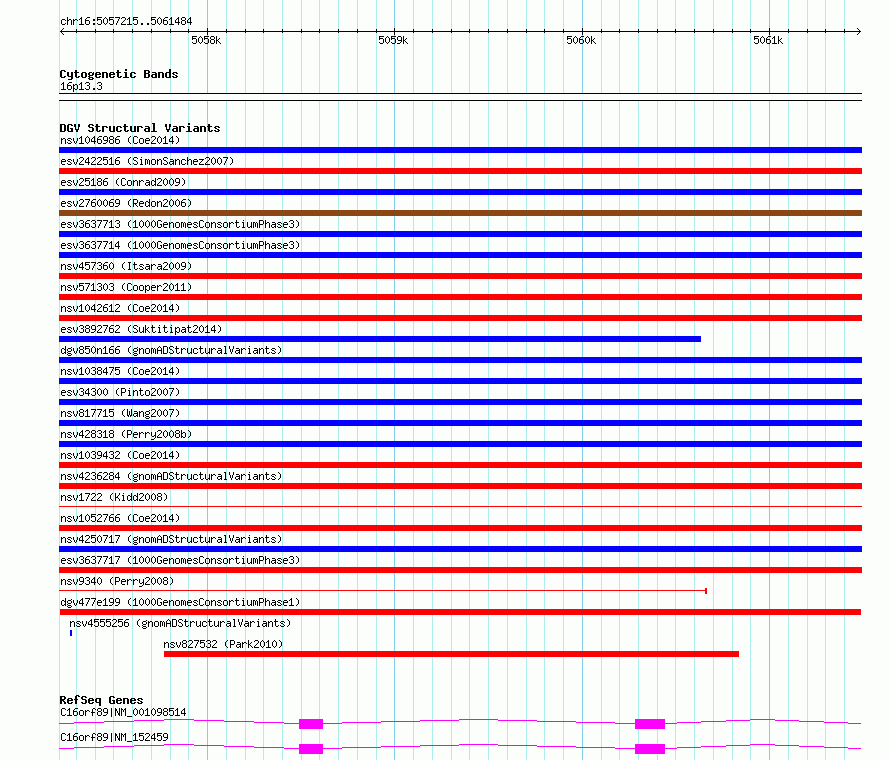Open variant label esv2760069 (Redon2006)
Viewport: 890px width, 760px height.
(x=126, y=203)
